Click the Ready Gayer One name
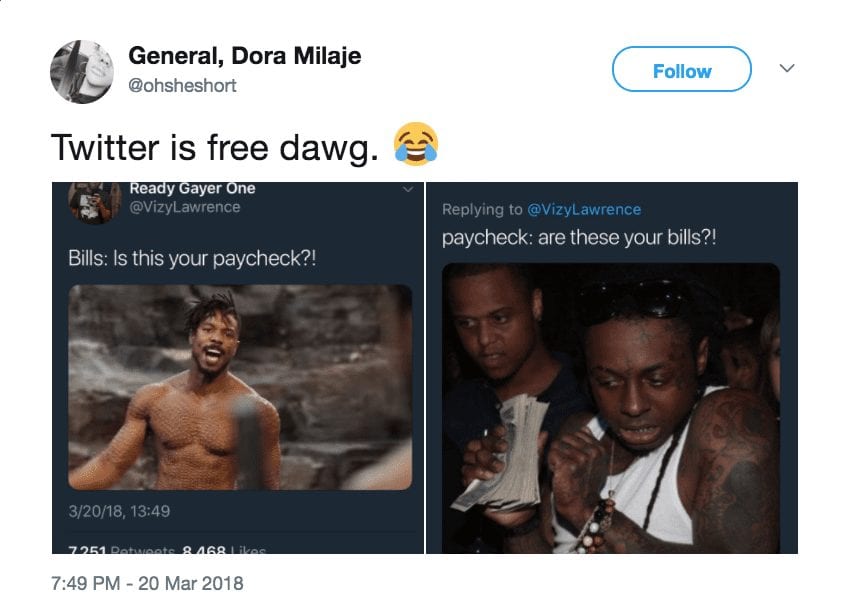Image resolution: width=844 pixels, height=606 pixels. pos(192,188)
